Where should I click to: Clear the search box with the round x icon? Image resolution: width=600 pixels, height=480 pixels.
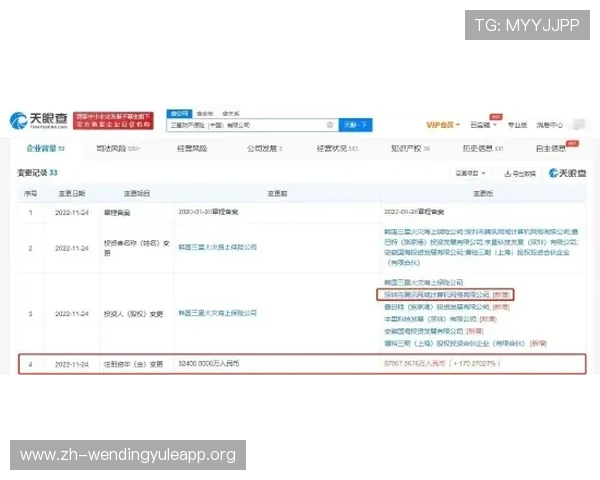(330, 125)
